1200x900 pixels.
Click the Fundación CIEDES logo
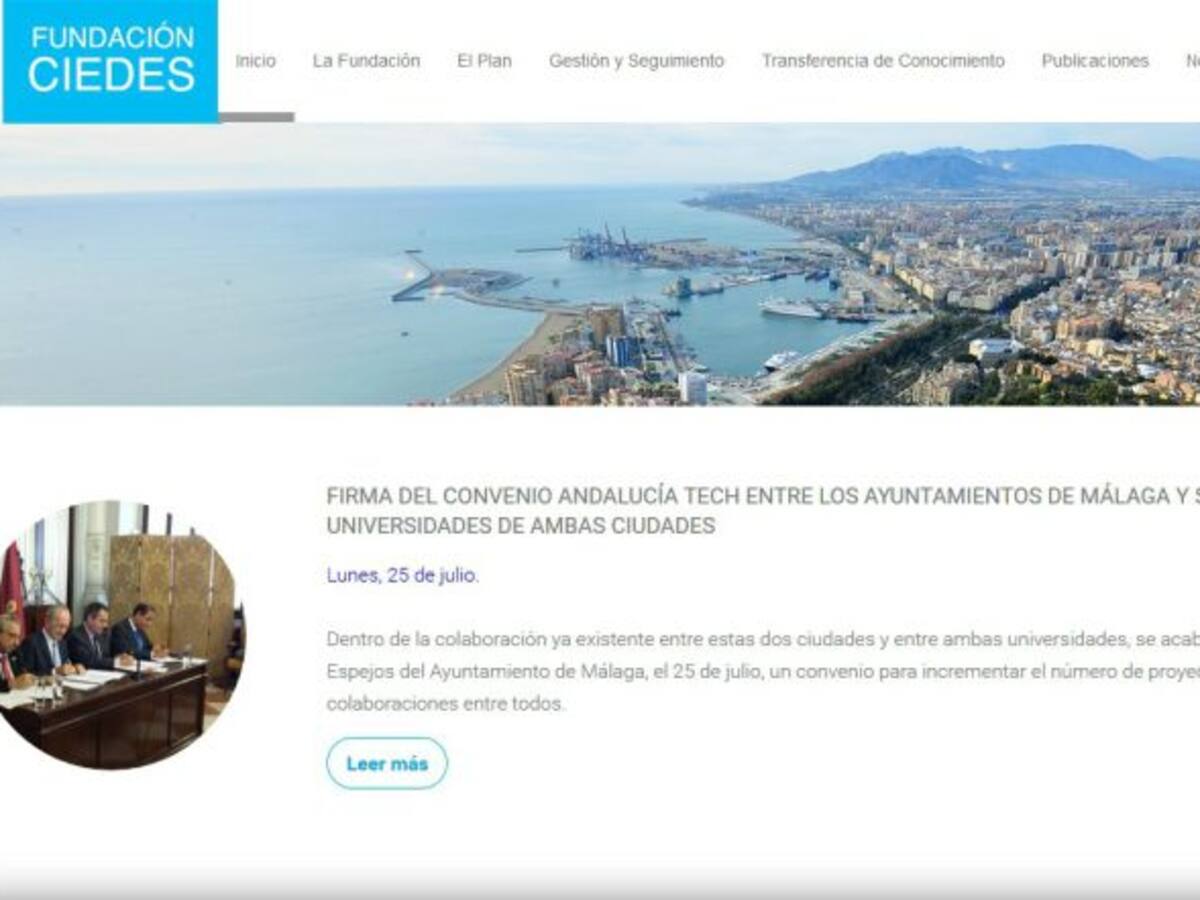[x=110, y=61]
